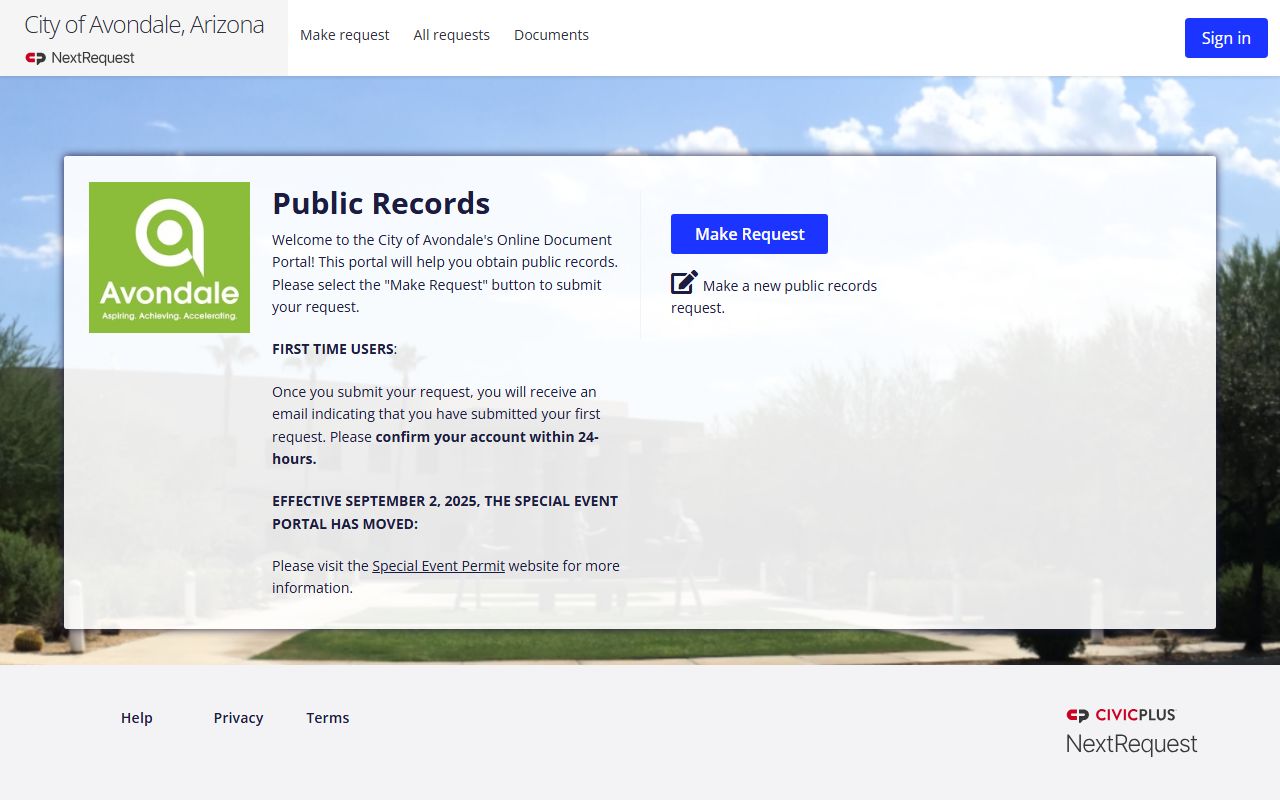Click the pencil edit icon beside the request description
Screen dimensions: 1280x800
pyautogui.click(x=684, y=282)
